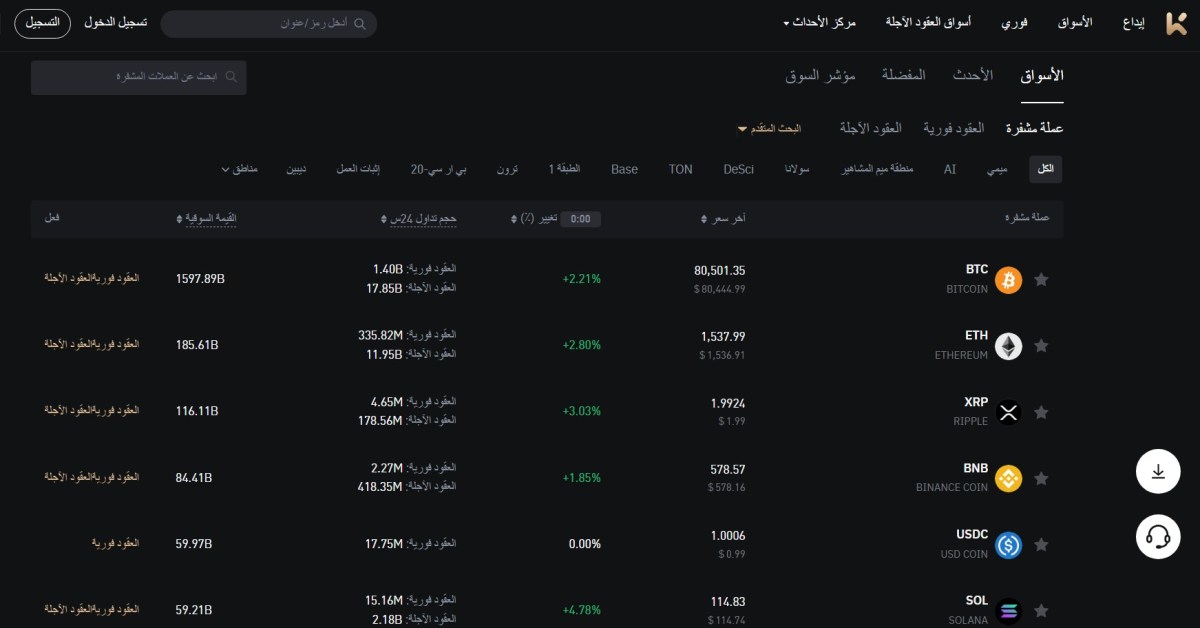
Task: Open the العقود فورية link in the USDC row
Action: point(115,543)
